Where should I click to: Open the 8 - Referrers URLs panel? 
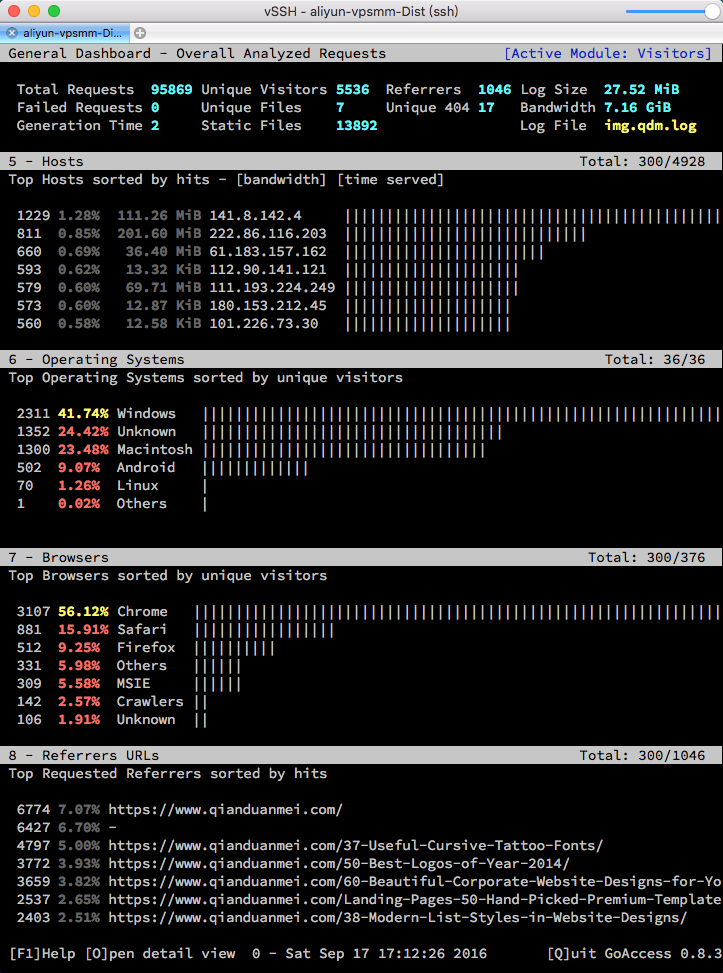(84, 756)
